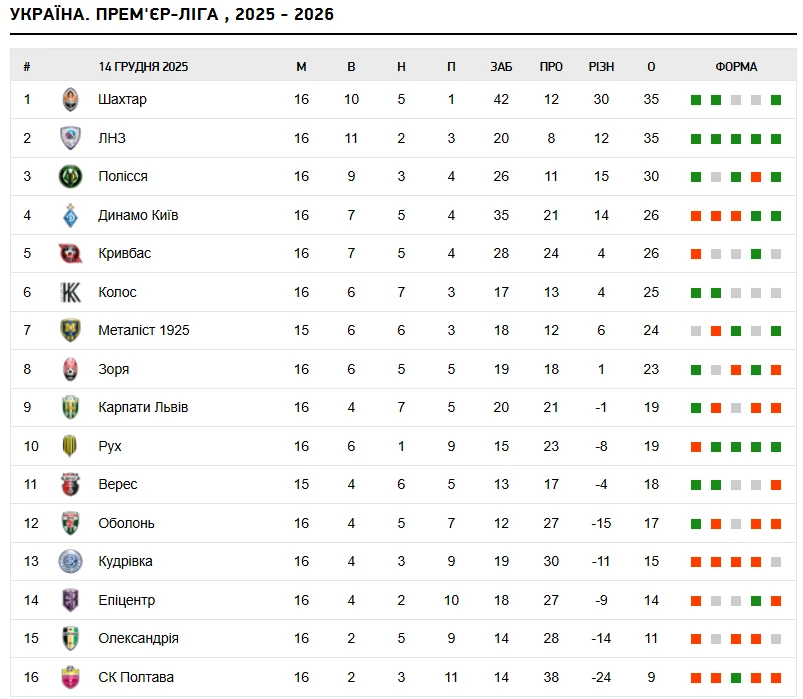Image resolution: width=803 pixels, height=699 pixels.
Task: Click Dynamo Kyiv's first orange form square
Action: pos(695,216)
